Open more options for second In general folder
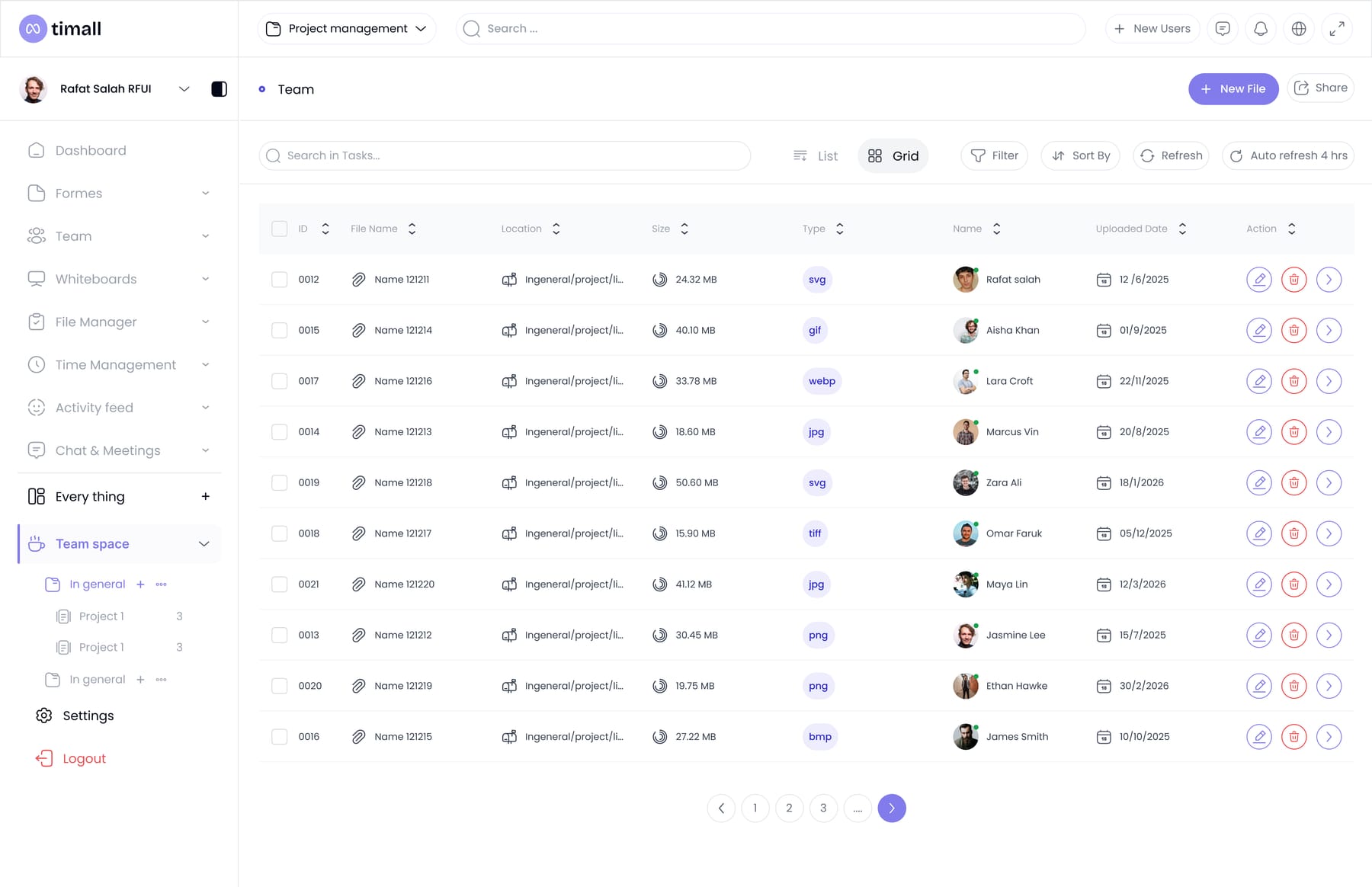 point(161,680)
